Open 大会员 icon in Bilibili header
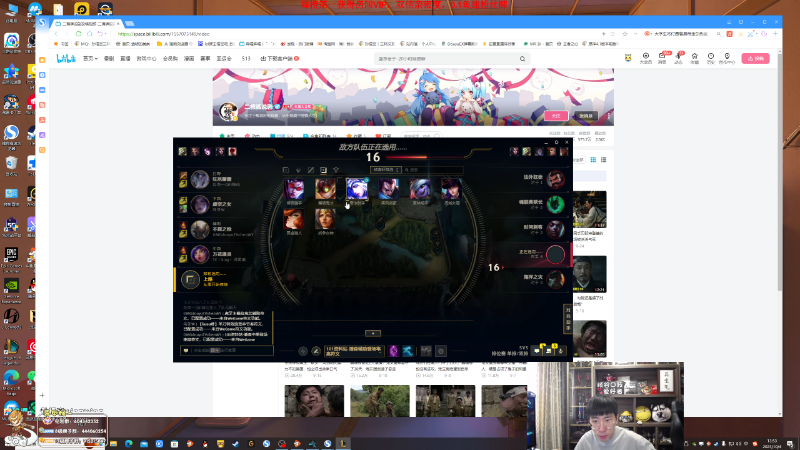Screen dimensions: 800x450 click(x=646, y=58)
